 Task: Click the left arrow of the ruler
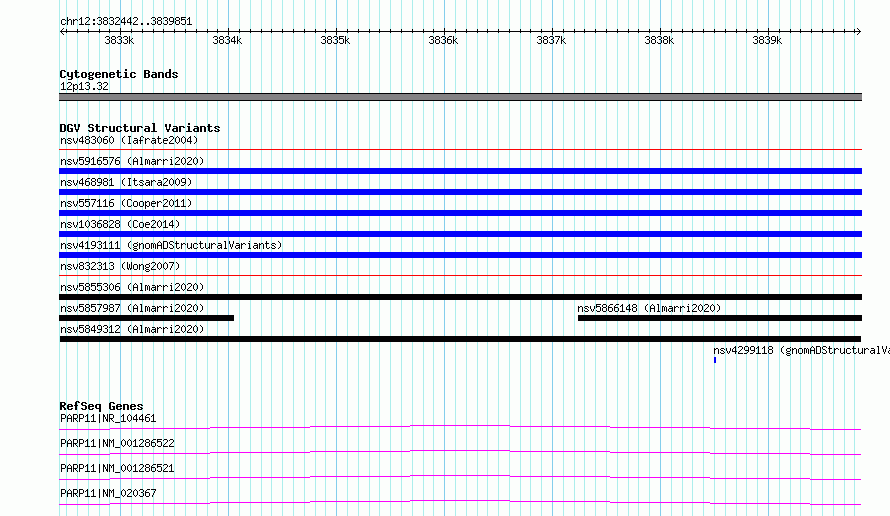coord(62,31)
